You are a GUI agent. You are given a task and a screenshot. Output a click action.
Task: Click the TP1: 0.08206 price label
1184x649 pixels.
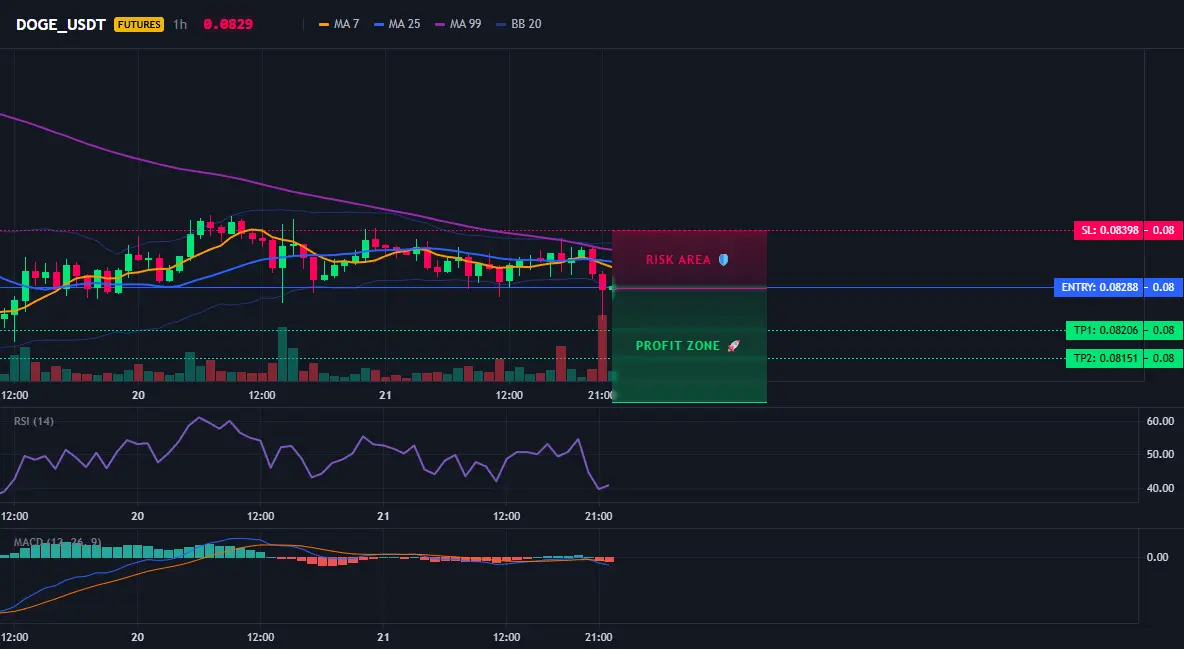click(x=1105, y=330)
